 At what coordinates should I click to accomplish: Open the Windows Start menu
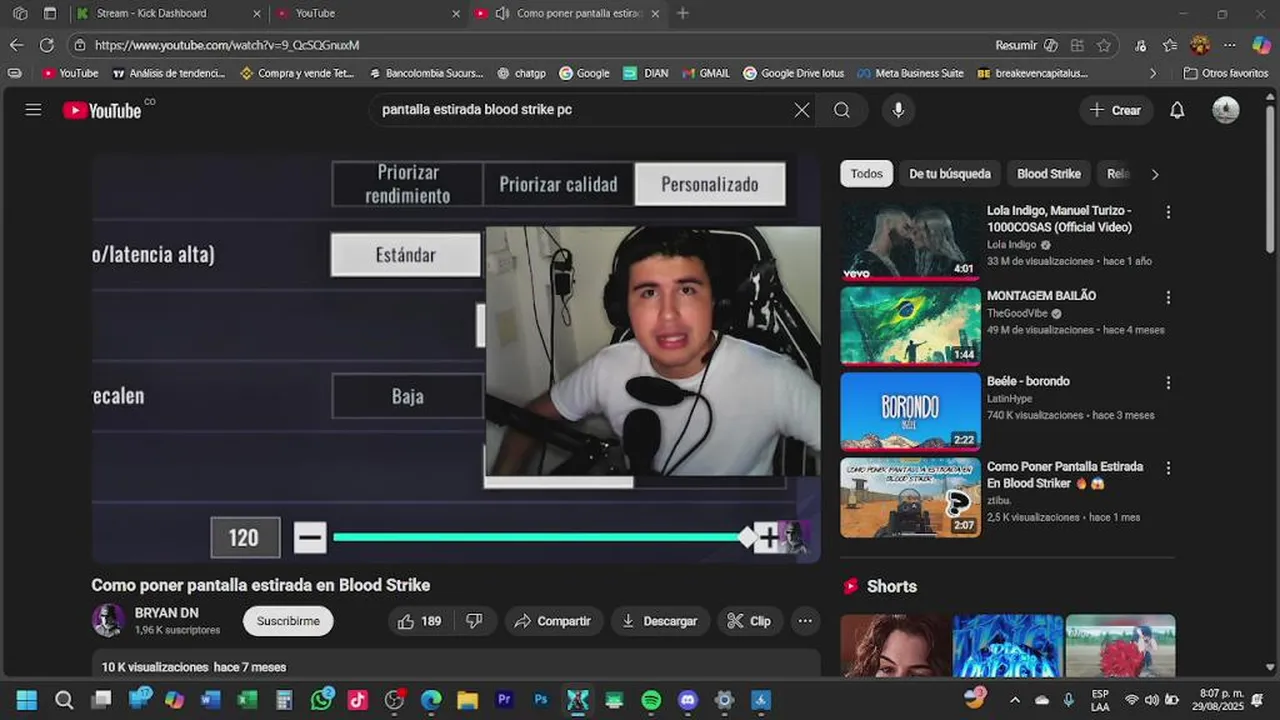click(x=27, y=700)
